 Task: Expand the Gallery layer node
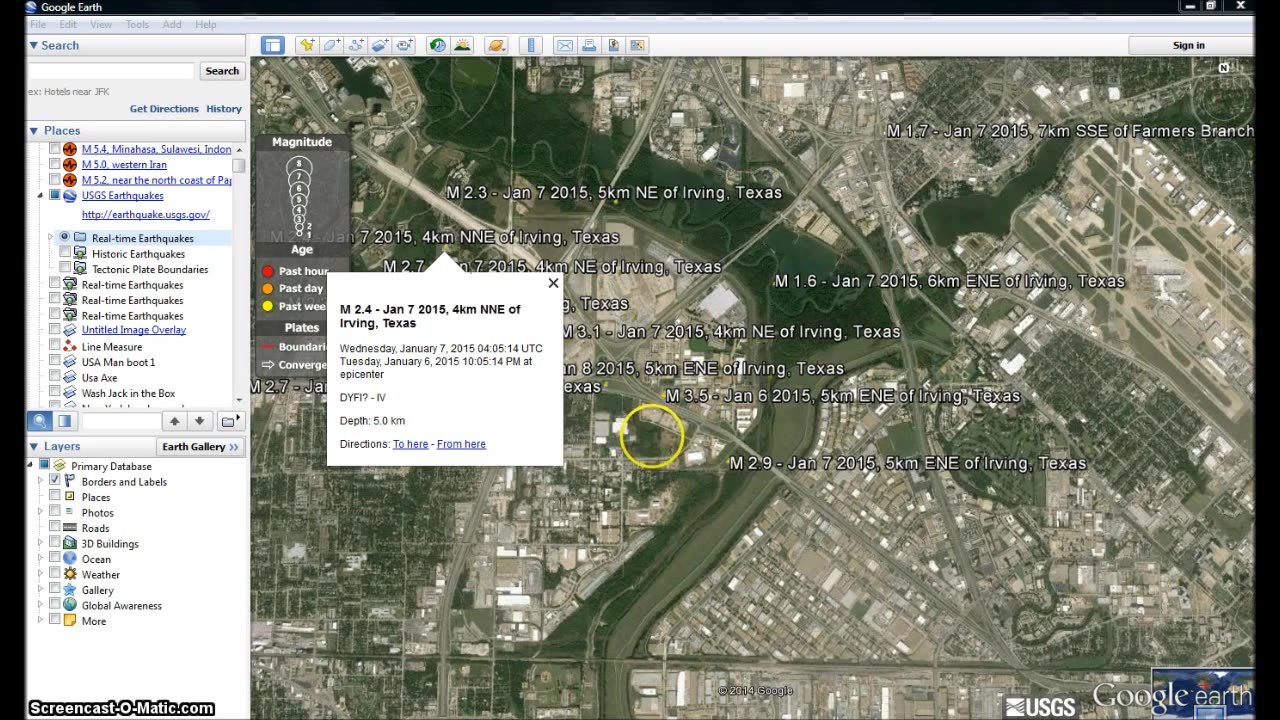tap(41, 590)
